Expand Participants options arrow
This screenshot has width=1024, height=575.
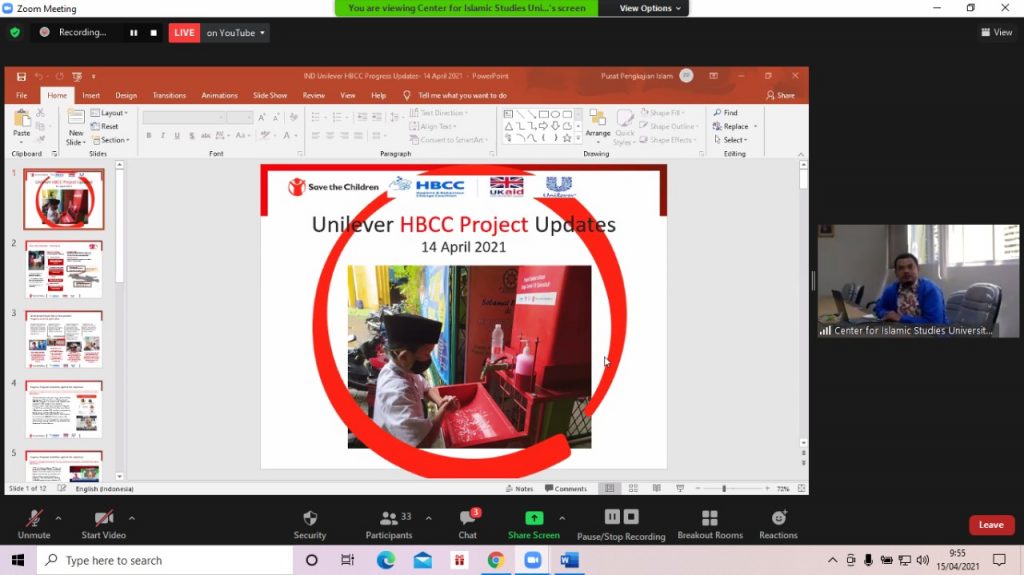(x=428, y=518)
